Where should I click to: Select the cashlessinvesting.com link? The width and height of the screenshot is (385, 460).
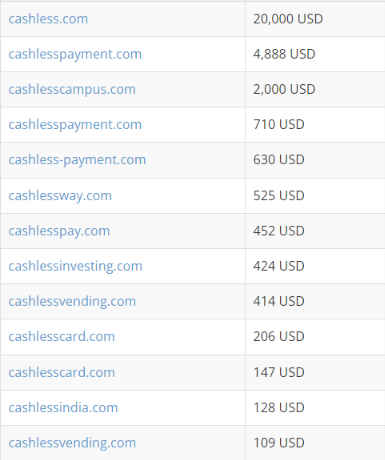tap(75, 266)
